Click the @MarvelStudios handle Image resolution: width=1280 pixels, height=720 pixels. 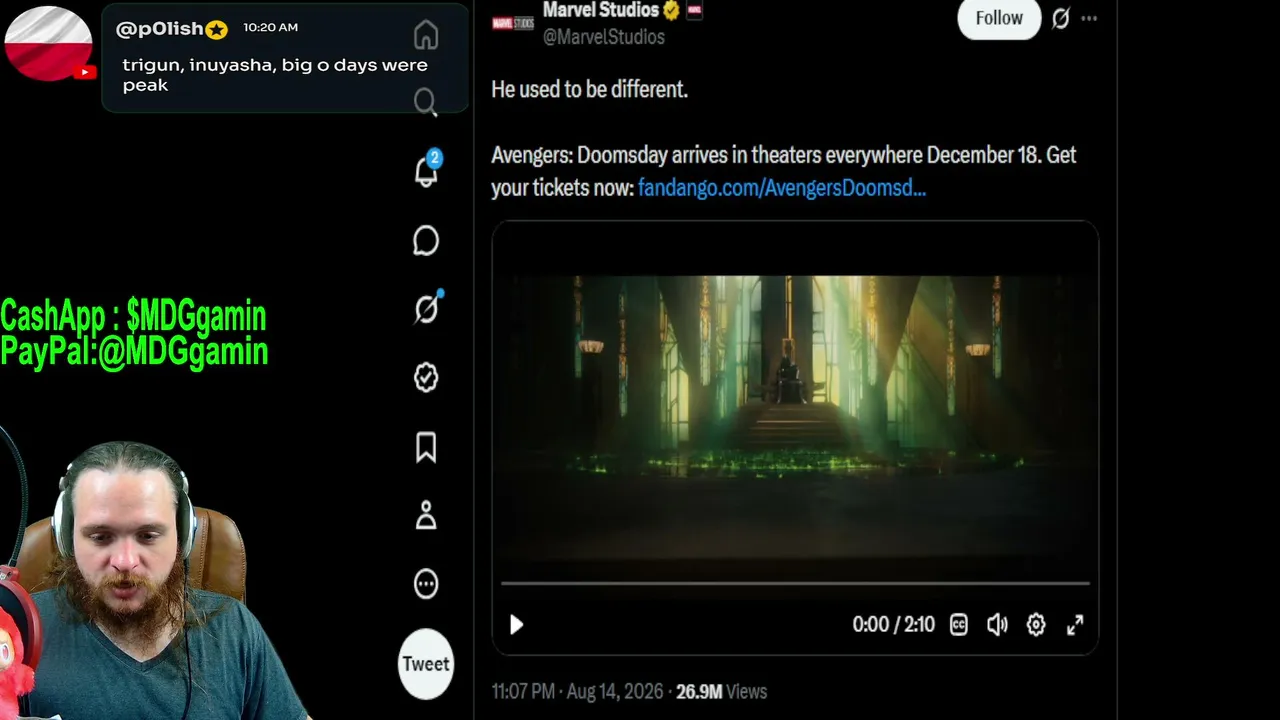[604, 37]
